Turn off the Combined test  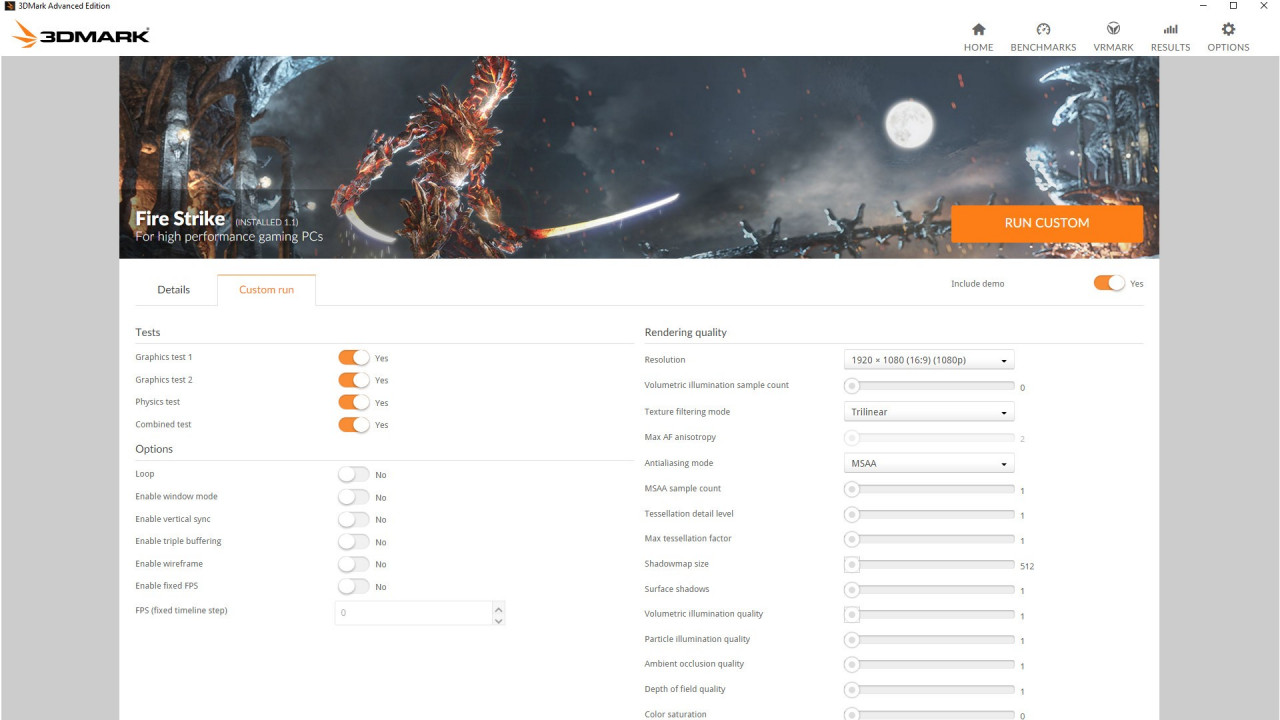pyautogui.click(x=354, y=424)
